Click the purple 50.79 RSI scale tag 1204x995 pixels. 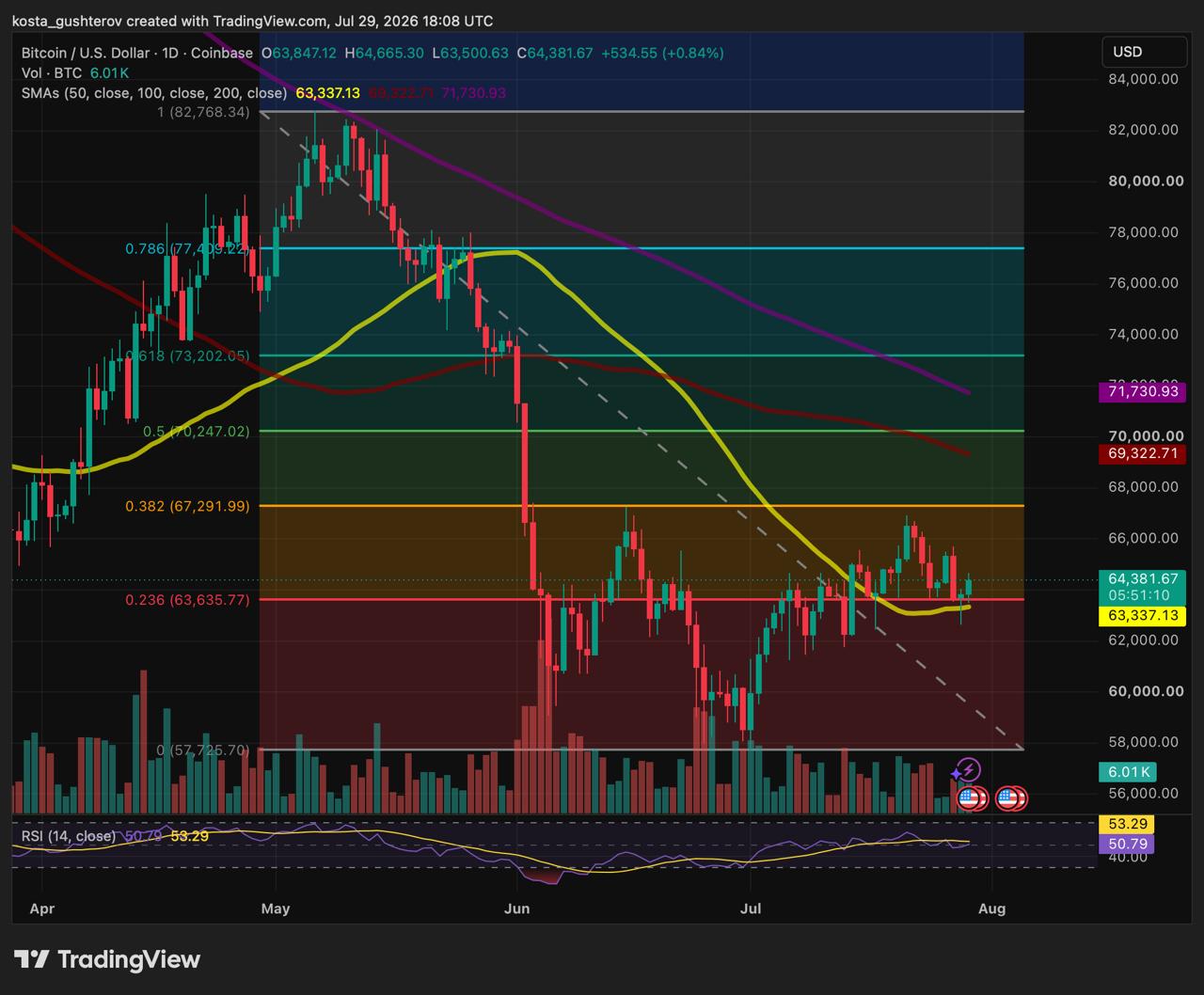[x=1125, y=845]
